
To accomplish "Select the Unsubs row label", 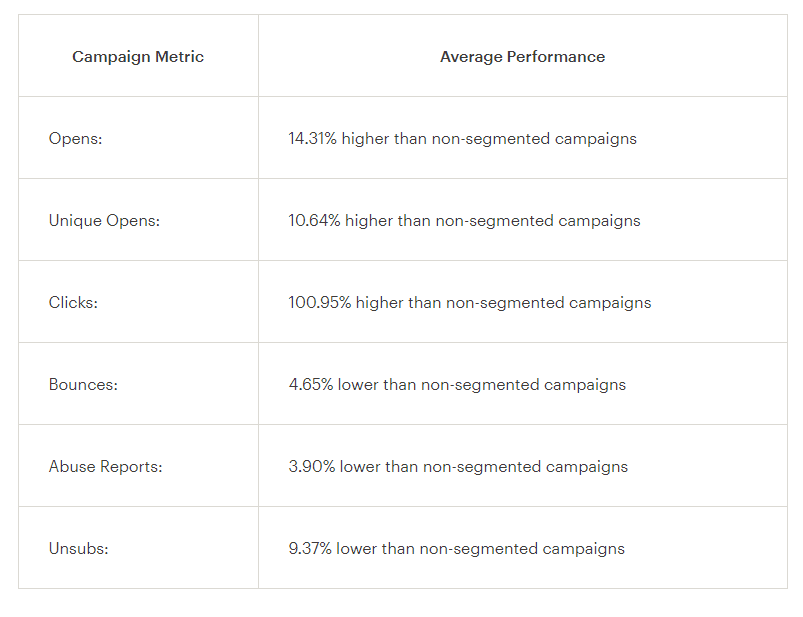I will point(78,549).
